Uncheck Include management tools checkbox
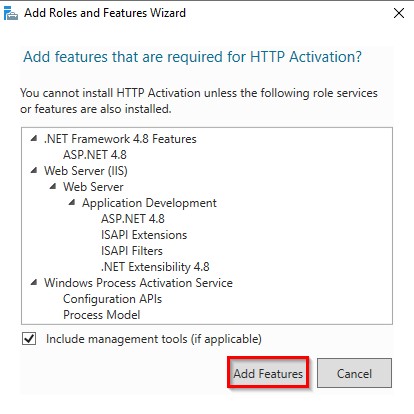Viewport: 414px width, 414px height. pyautogui.click(x=29, y=339)
